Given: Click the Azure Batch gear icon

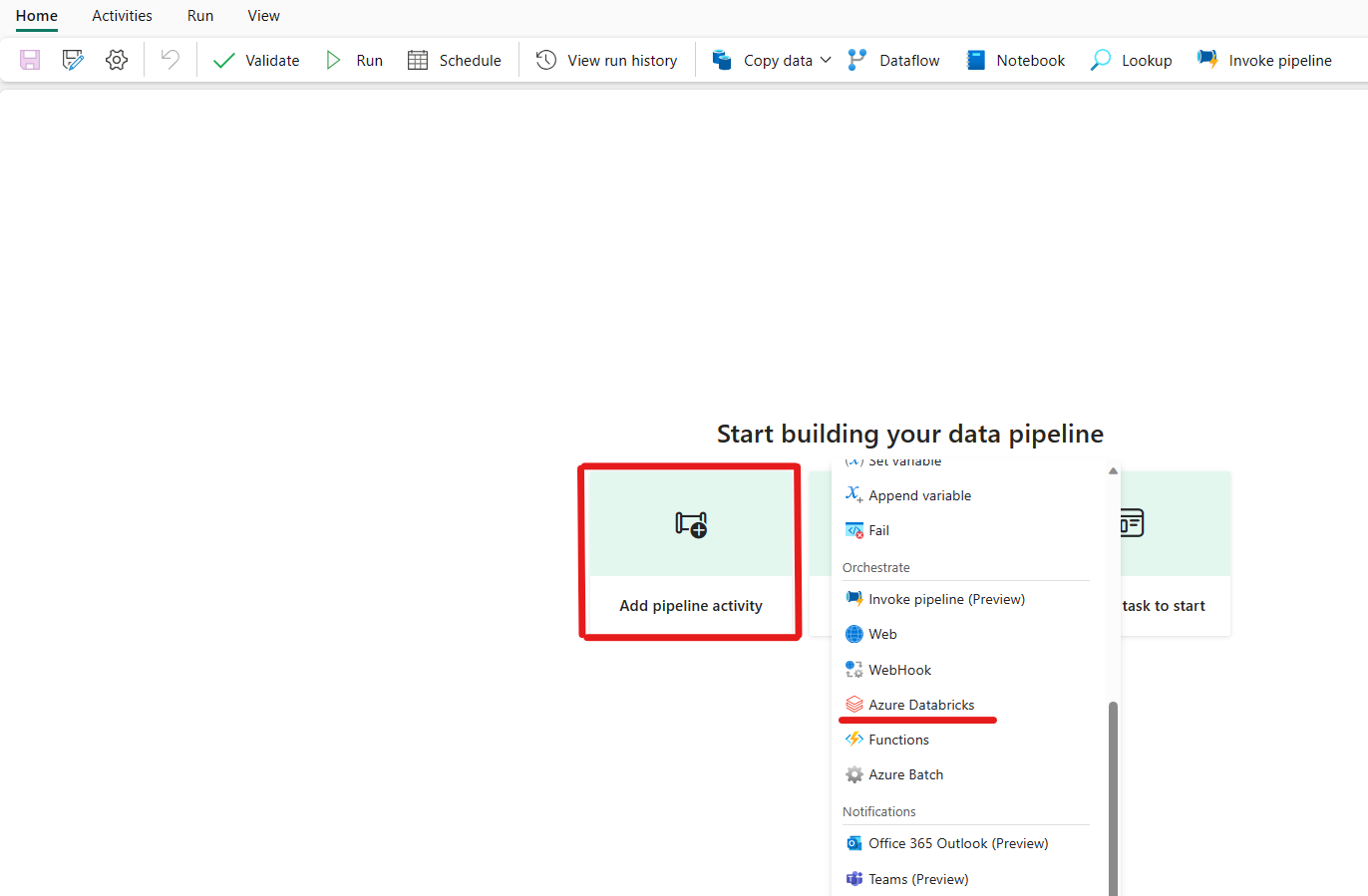Looking at the screenshot, I should [x=855, y=774].
